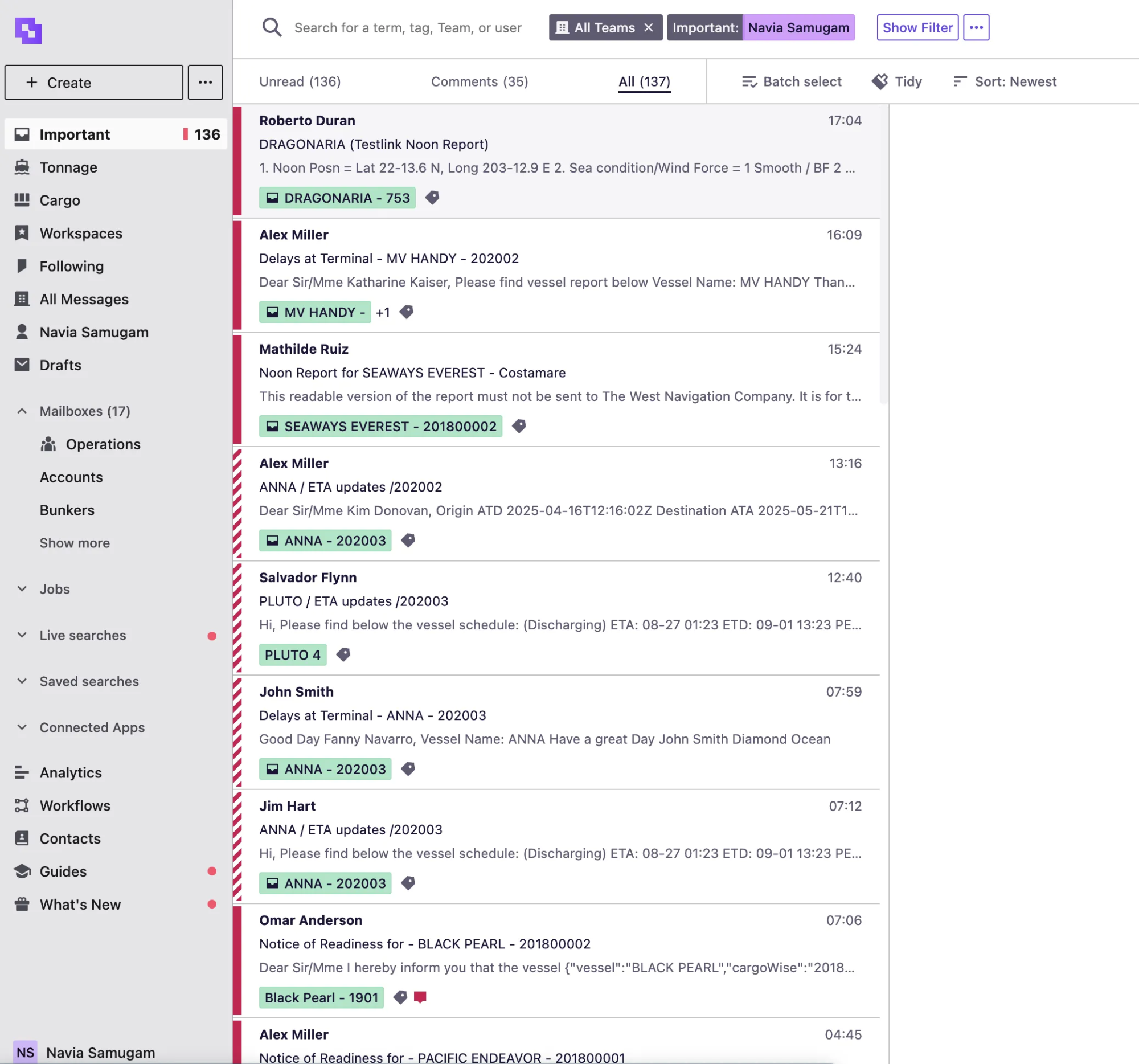Click tag icon on SEAWAYS EVEREST message
Screen dimensions: 1139x1064
518,425
